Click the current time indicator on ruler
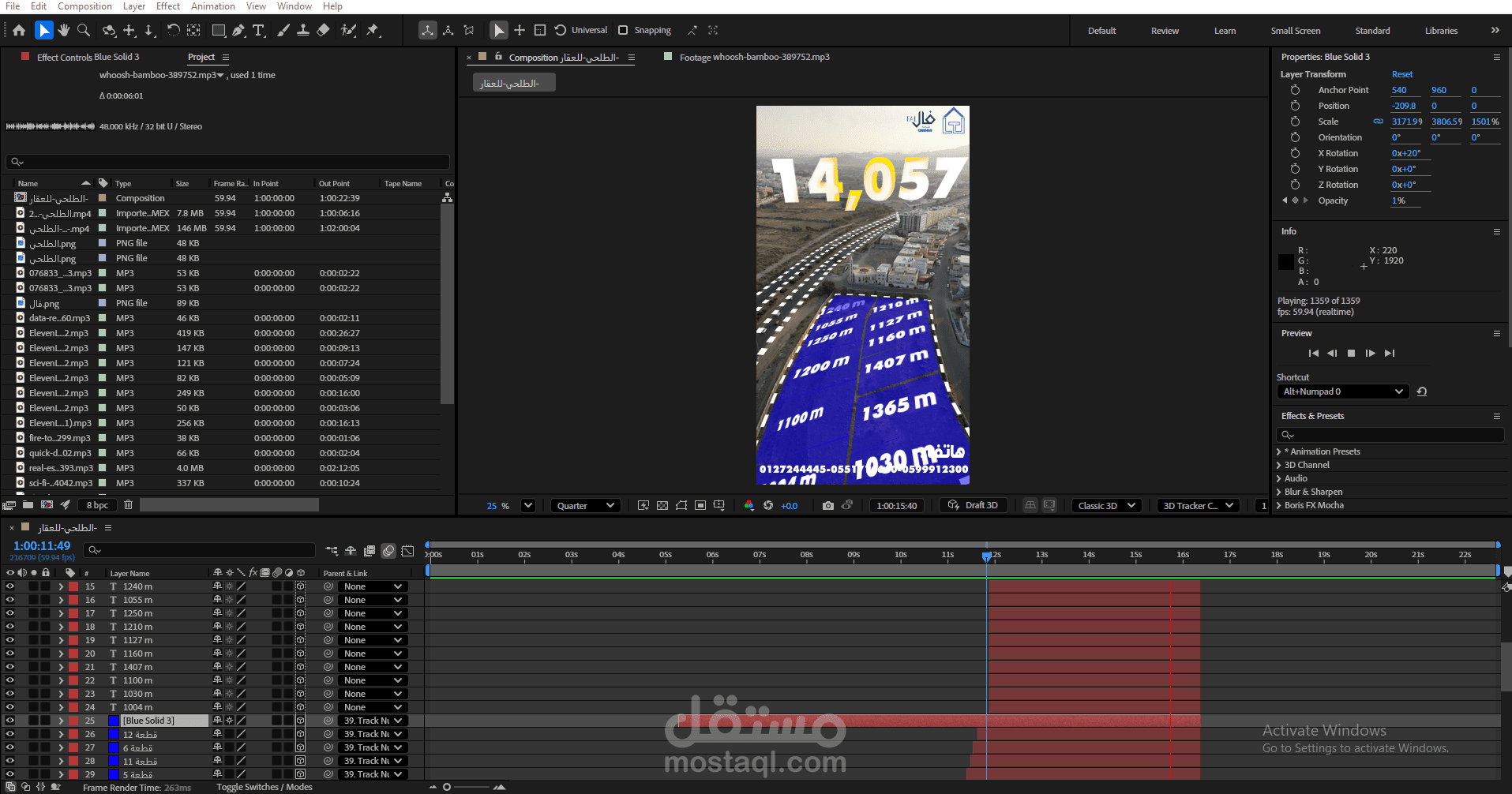The width and height of the screenshot is (1512, 794). [987, 556]
